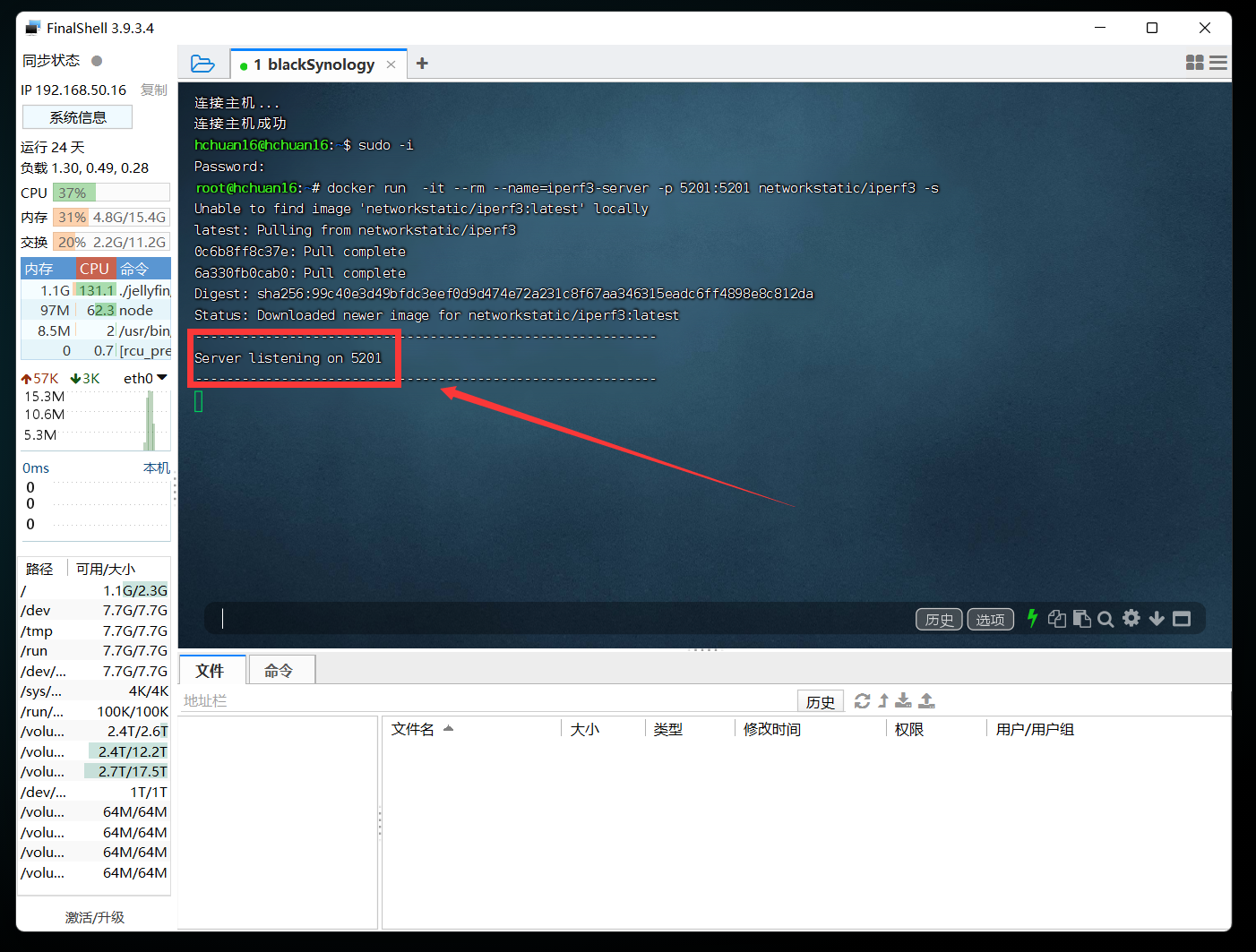Click the paste icon in terminal toolbar
The width and height of the screenshot is (1256, 952).
click(1081, 619)
